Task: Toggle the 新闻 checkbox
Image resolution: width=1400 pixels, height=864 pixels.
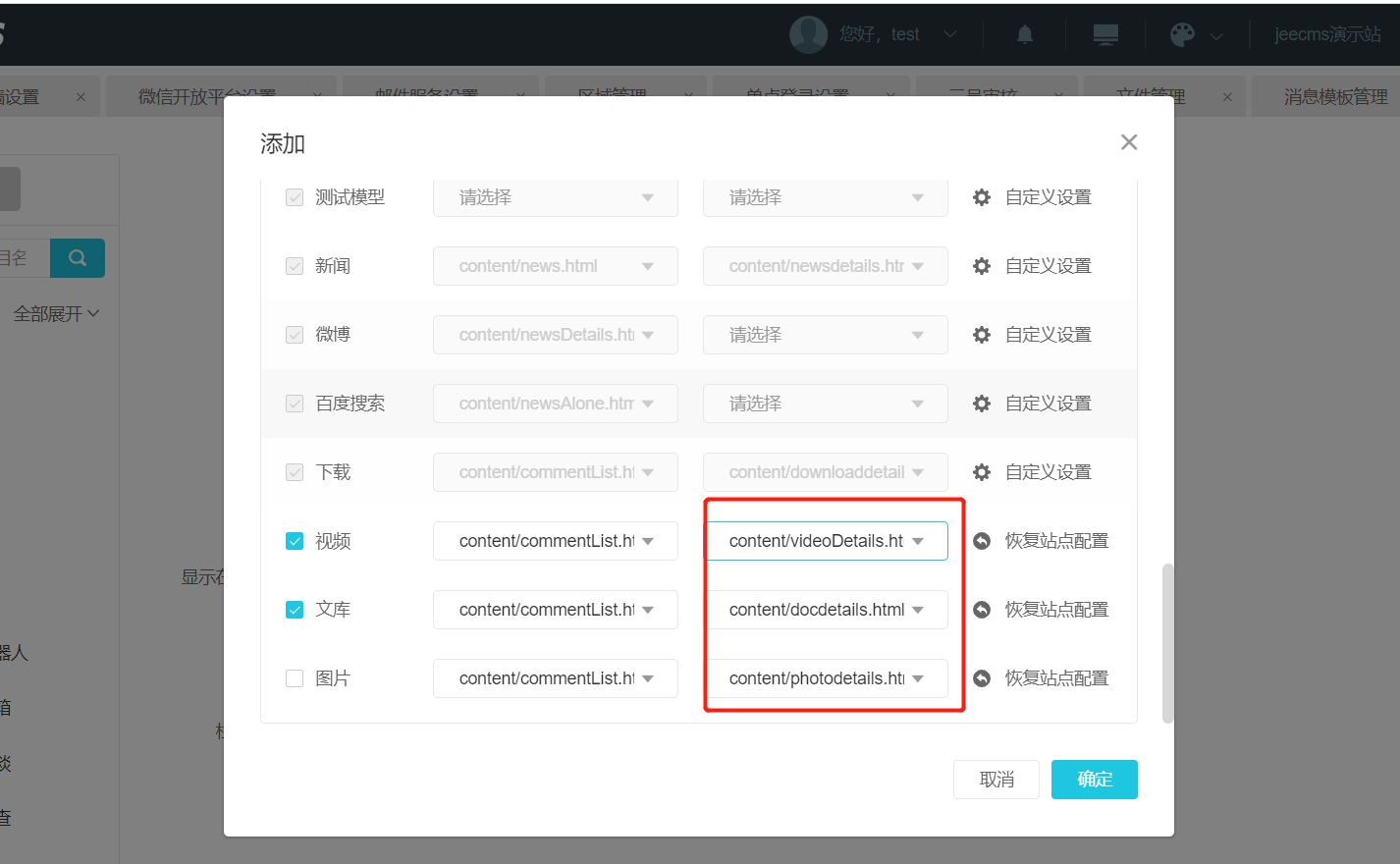Action: point(295,266)
